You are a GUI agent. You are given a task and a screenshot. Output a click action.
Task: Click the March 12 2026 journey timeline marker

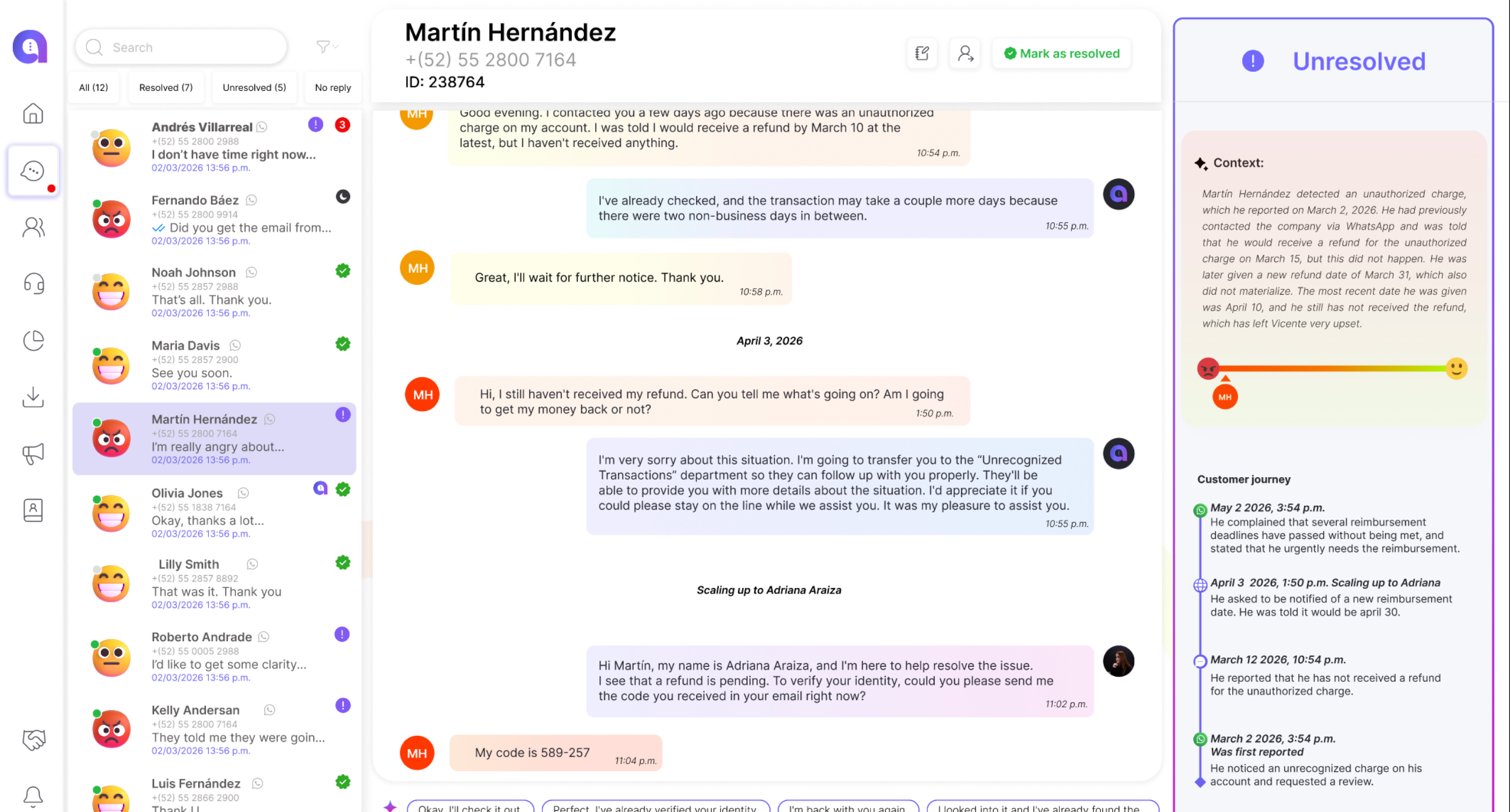click(1200, 661)
